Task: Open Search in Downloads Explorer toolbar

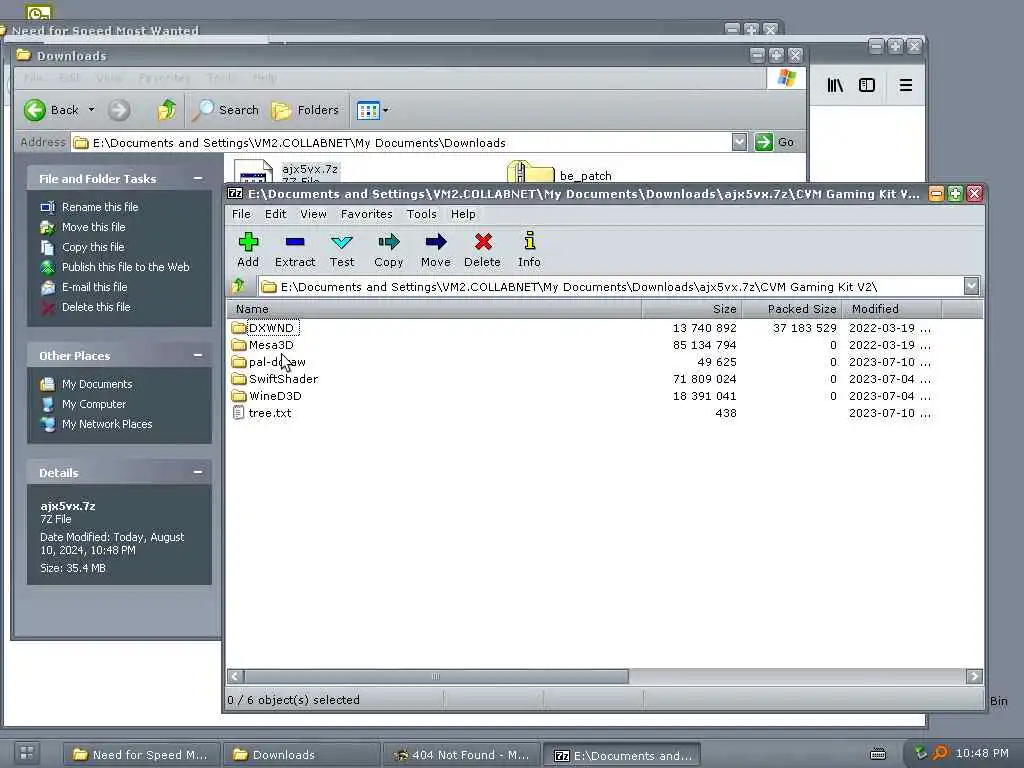Action: tap(225, 110)
